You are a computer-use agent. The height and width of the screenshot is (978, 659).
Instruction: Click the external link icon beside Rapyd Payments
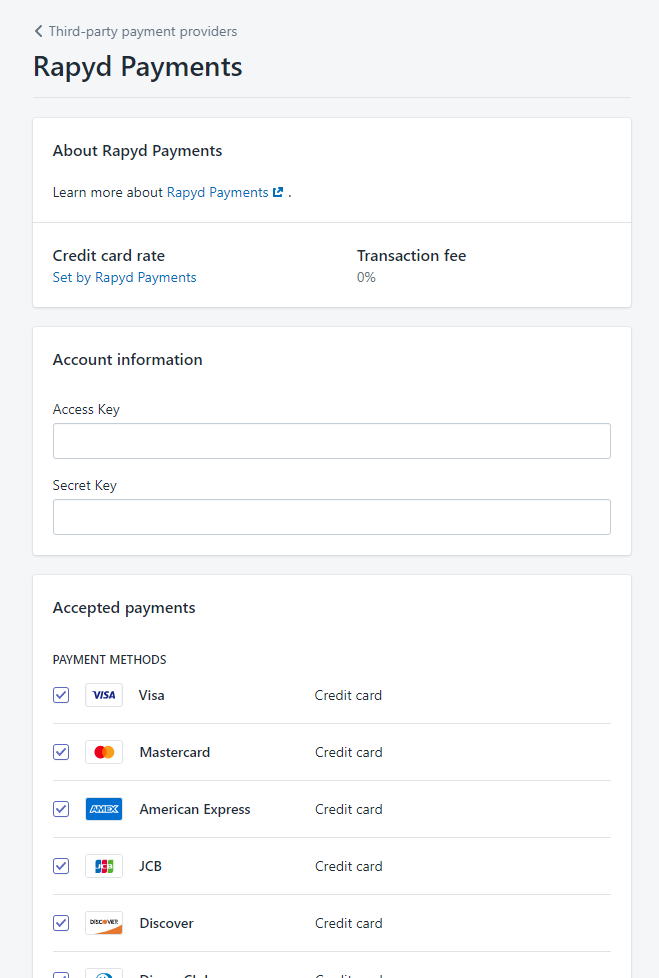pos(278,192)
